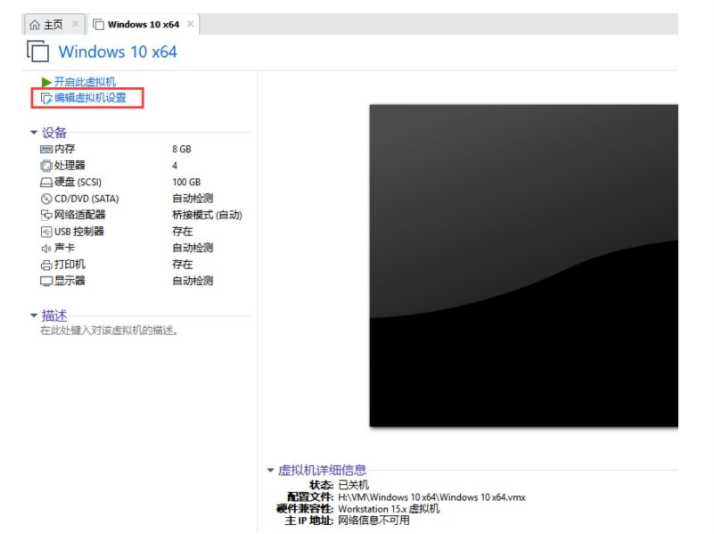Select the memory (内存) device icon

pos(46,149)
